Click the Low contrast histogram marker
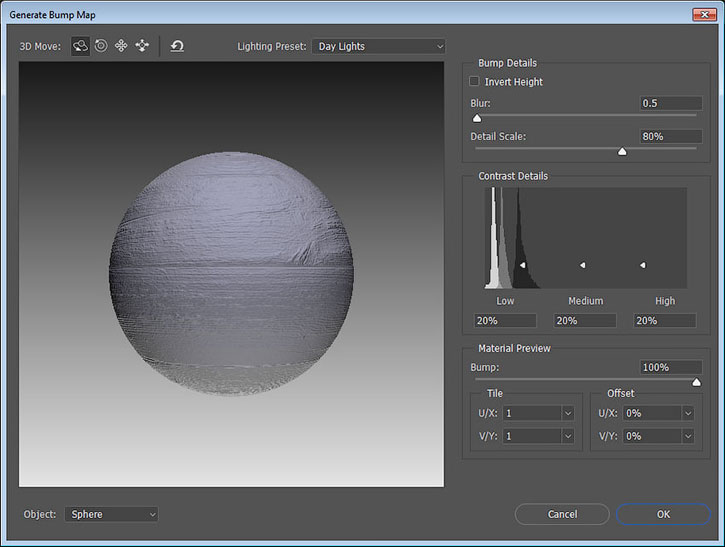The width and height of the screenshot is (725, 547). (522, 265)
